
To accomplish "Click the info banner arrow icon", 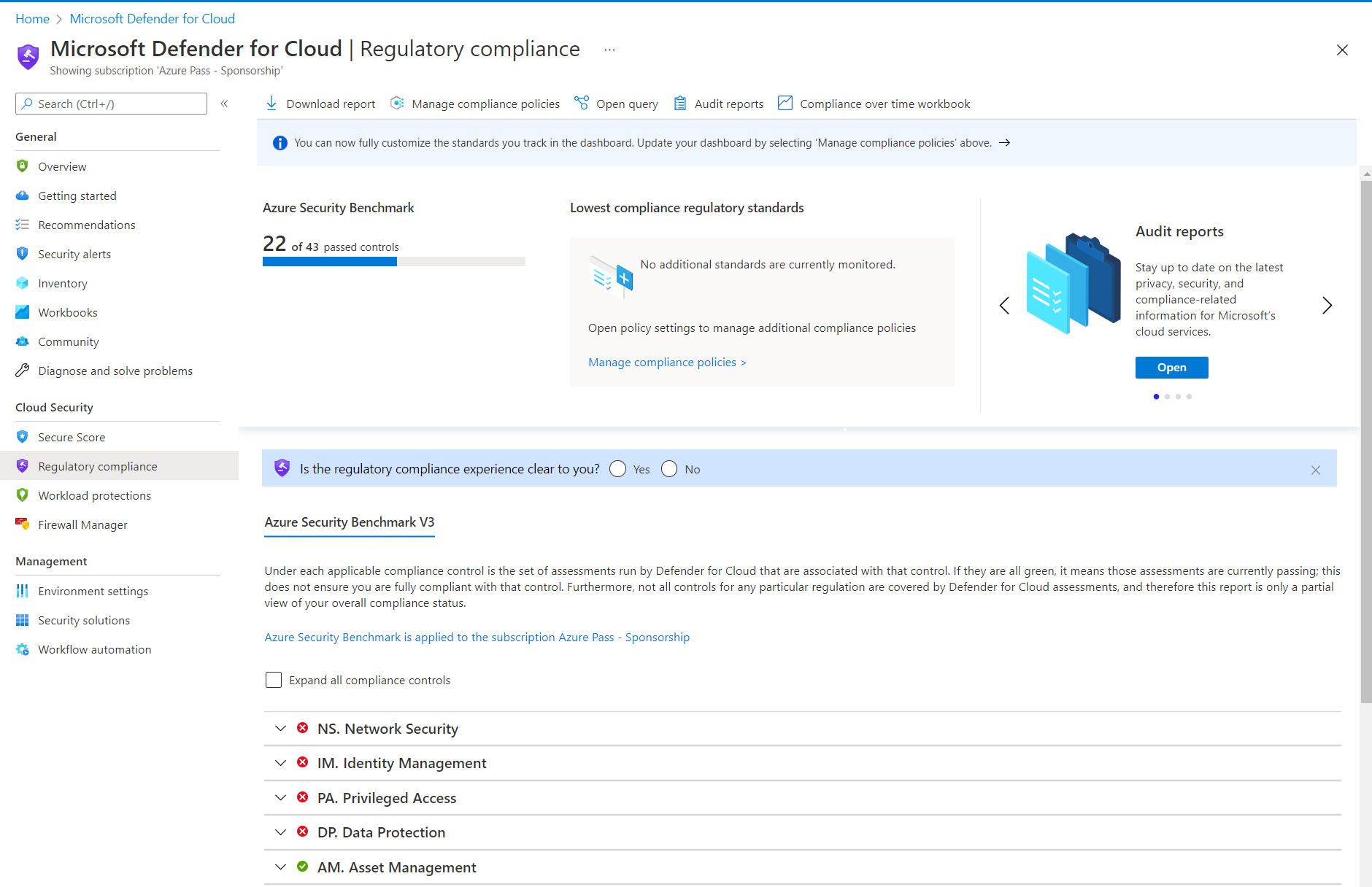I will [x=1005, y=143].
